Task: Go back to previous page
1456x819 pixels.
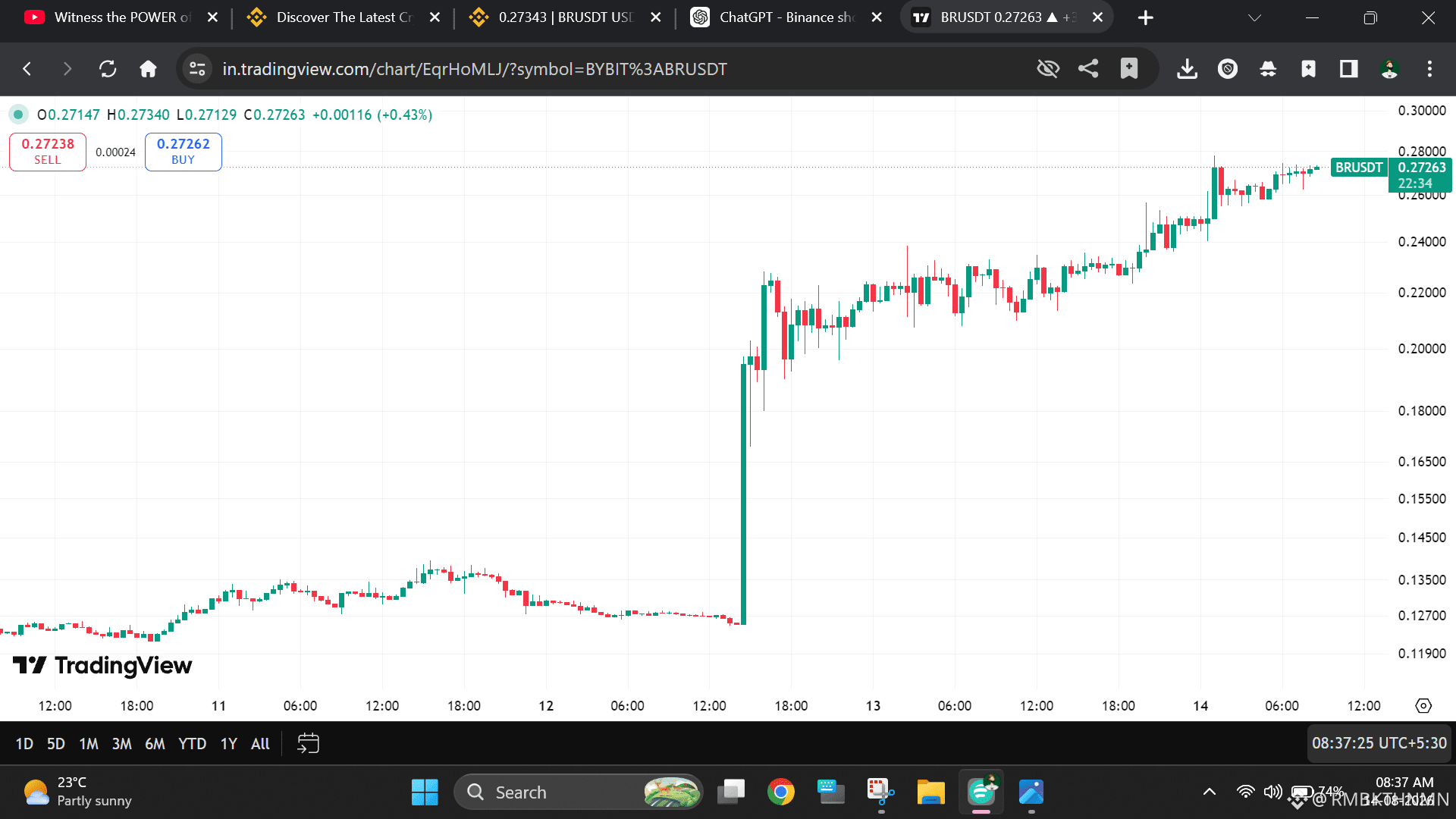Action: pos(27,69)
